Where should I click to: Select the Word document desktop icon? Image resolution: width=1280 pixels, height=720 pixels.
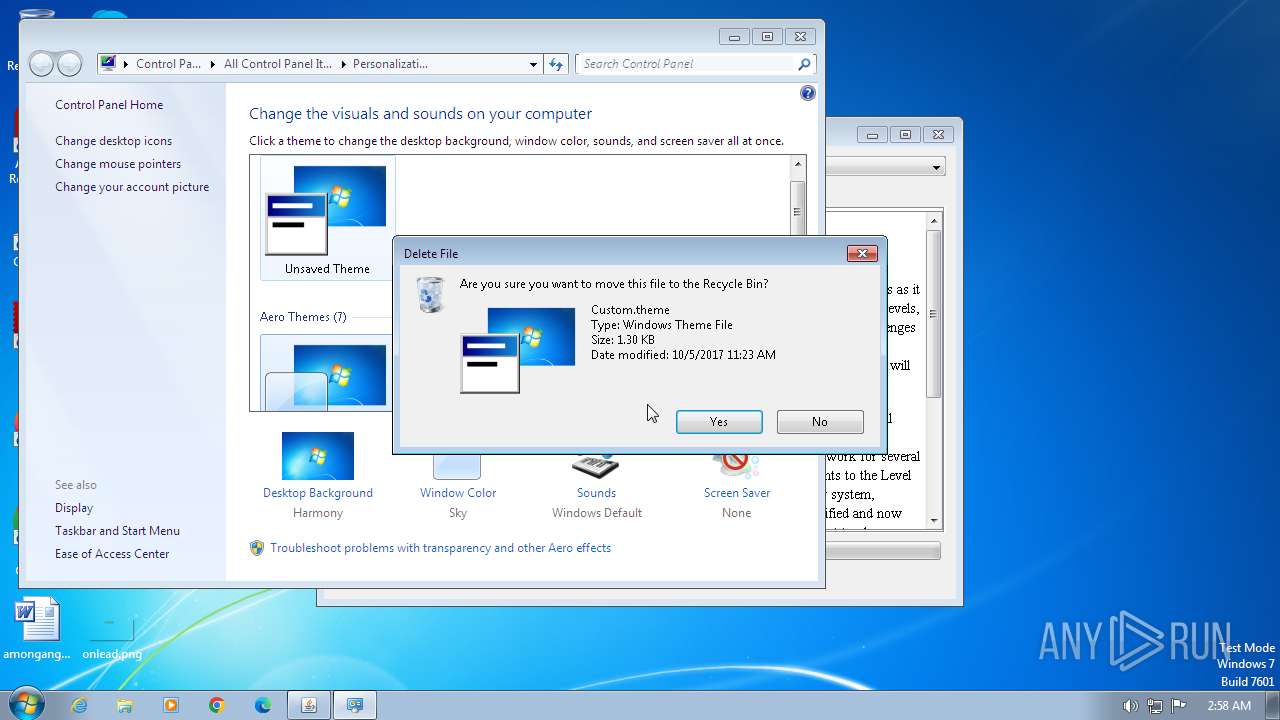[37, 630]
